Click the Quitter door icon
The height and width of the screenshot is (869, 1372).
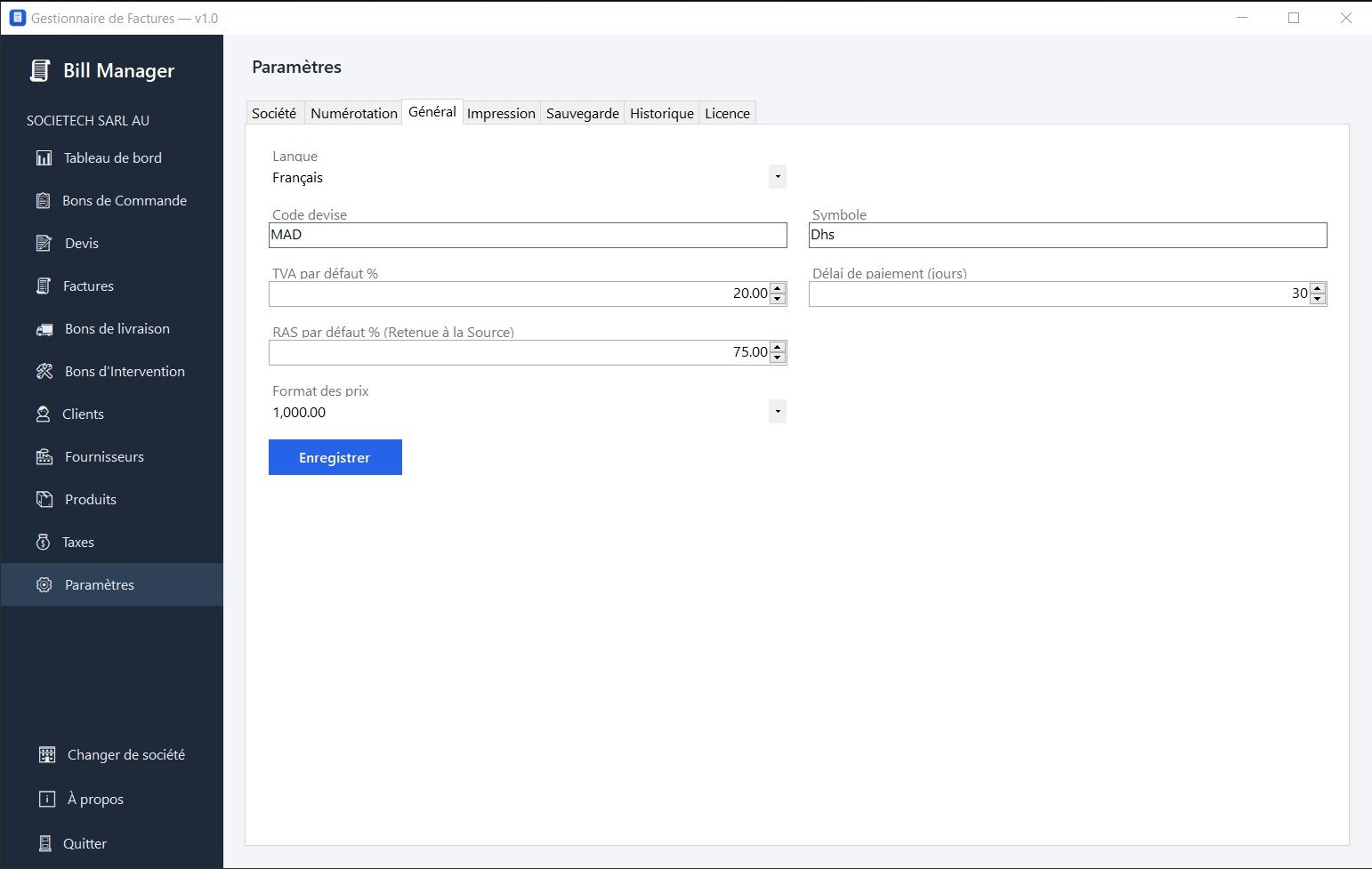coord(44,843)
